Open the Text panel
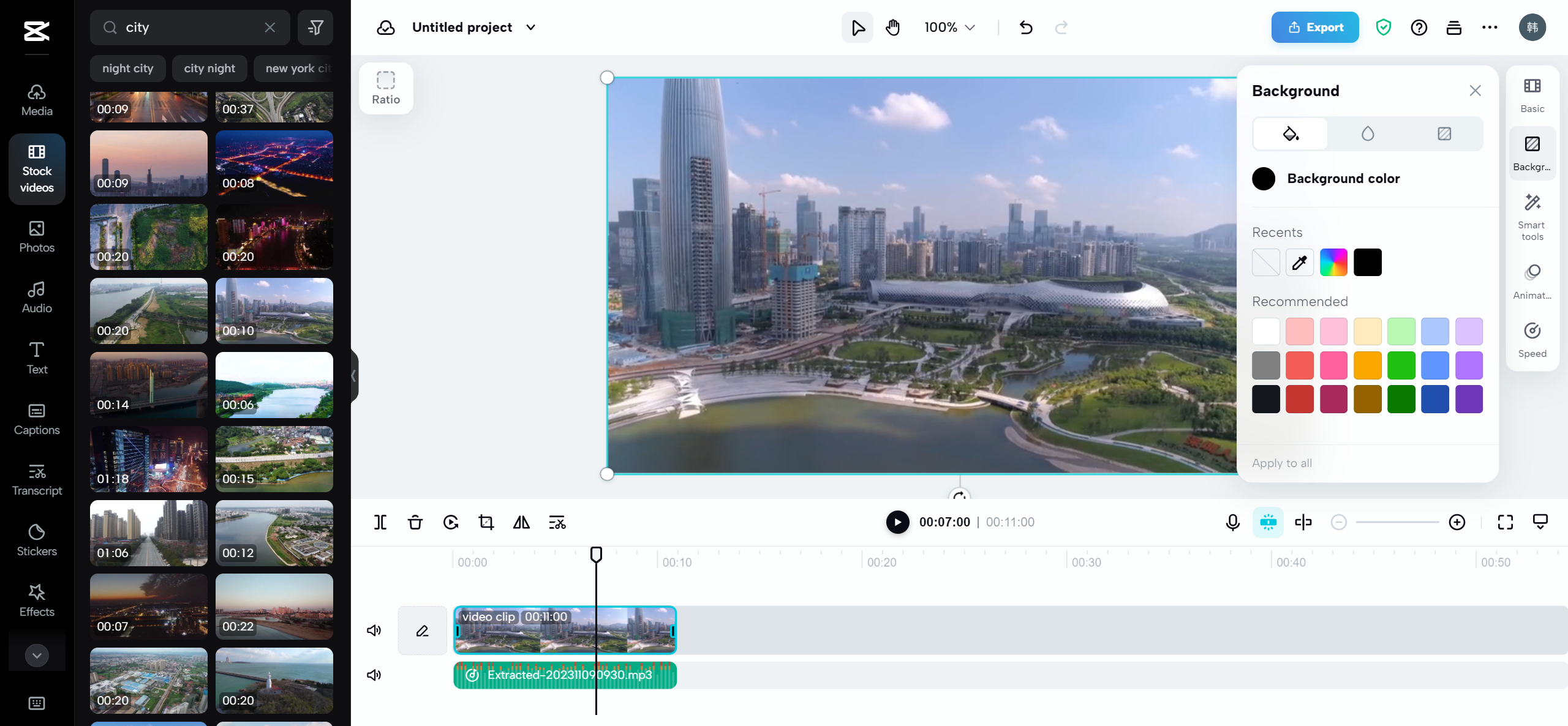The height and width of the screenshot is (726, 1568). (37, 358)
